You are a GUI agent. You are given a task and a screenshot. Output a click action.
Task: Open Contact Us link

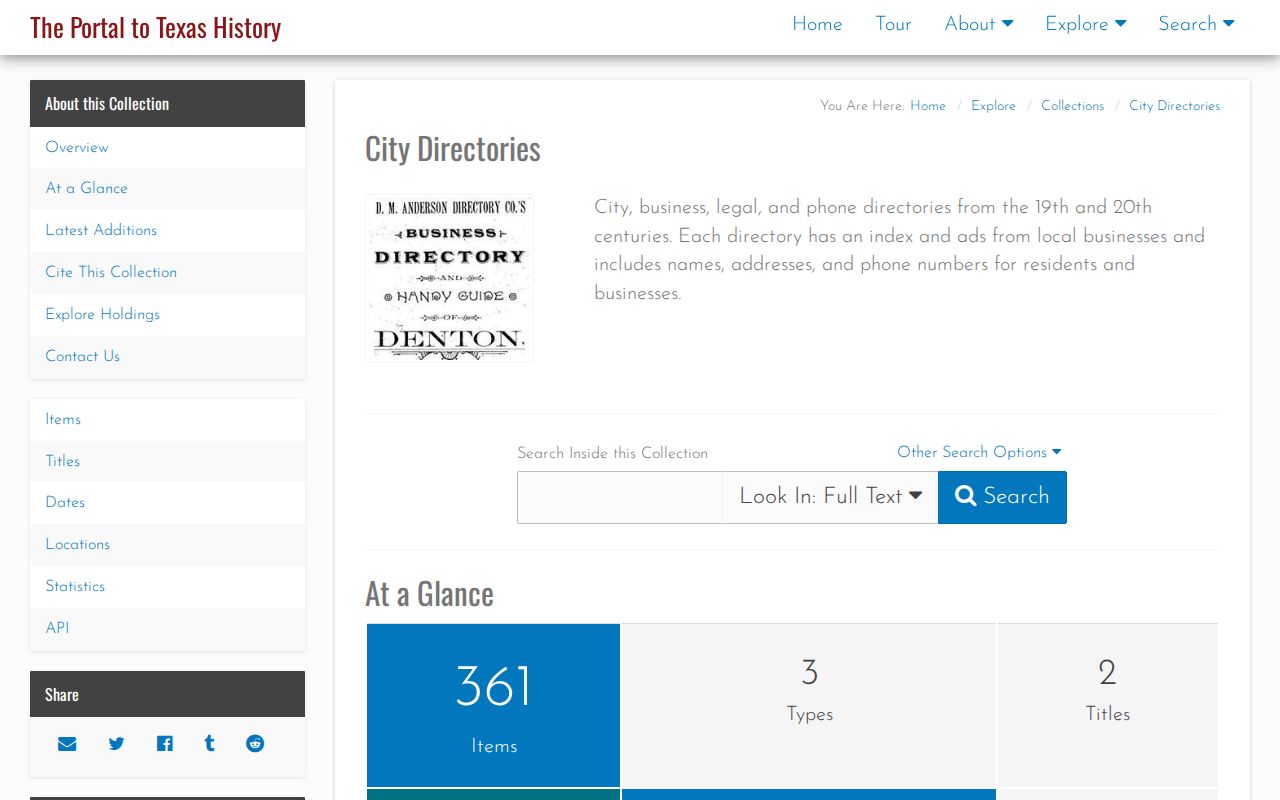point(167,356)
